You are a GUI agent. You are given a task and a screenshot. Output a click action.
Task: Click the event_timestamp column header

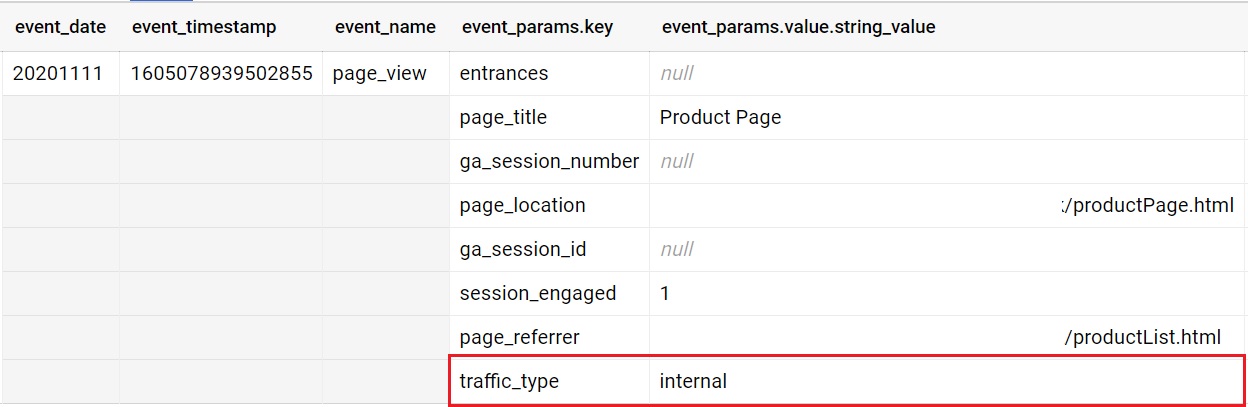(x=204, y=27)
